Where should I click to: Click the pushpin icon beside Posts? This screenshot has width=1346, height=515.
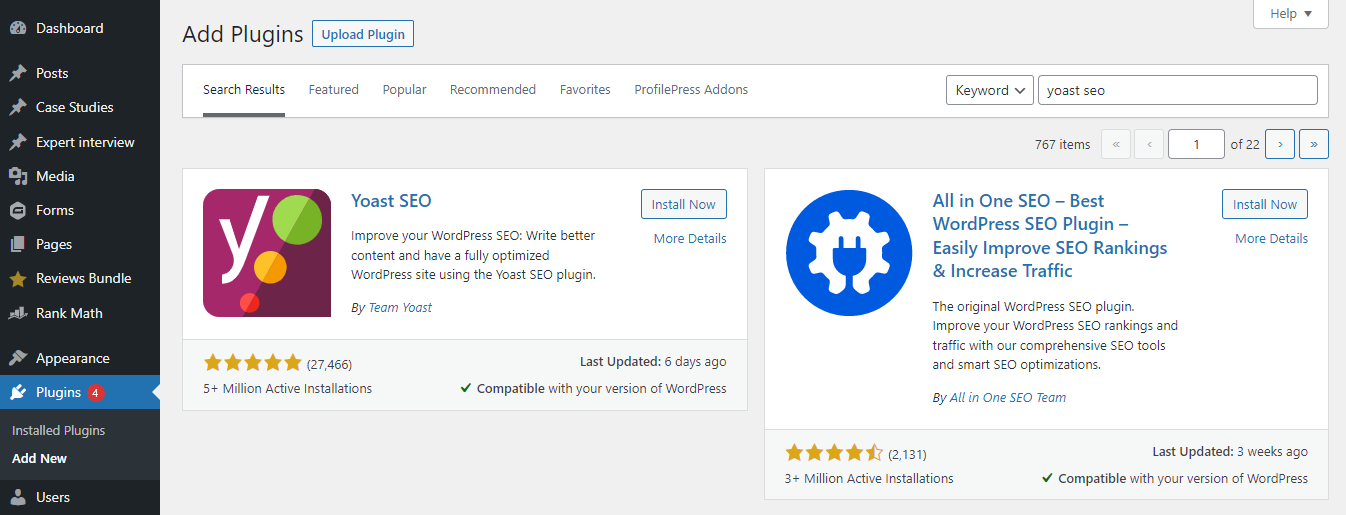pyautogui.click(x=18, y=73)
